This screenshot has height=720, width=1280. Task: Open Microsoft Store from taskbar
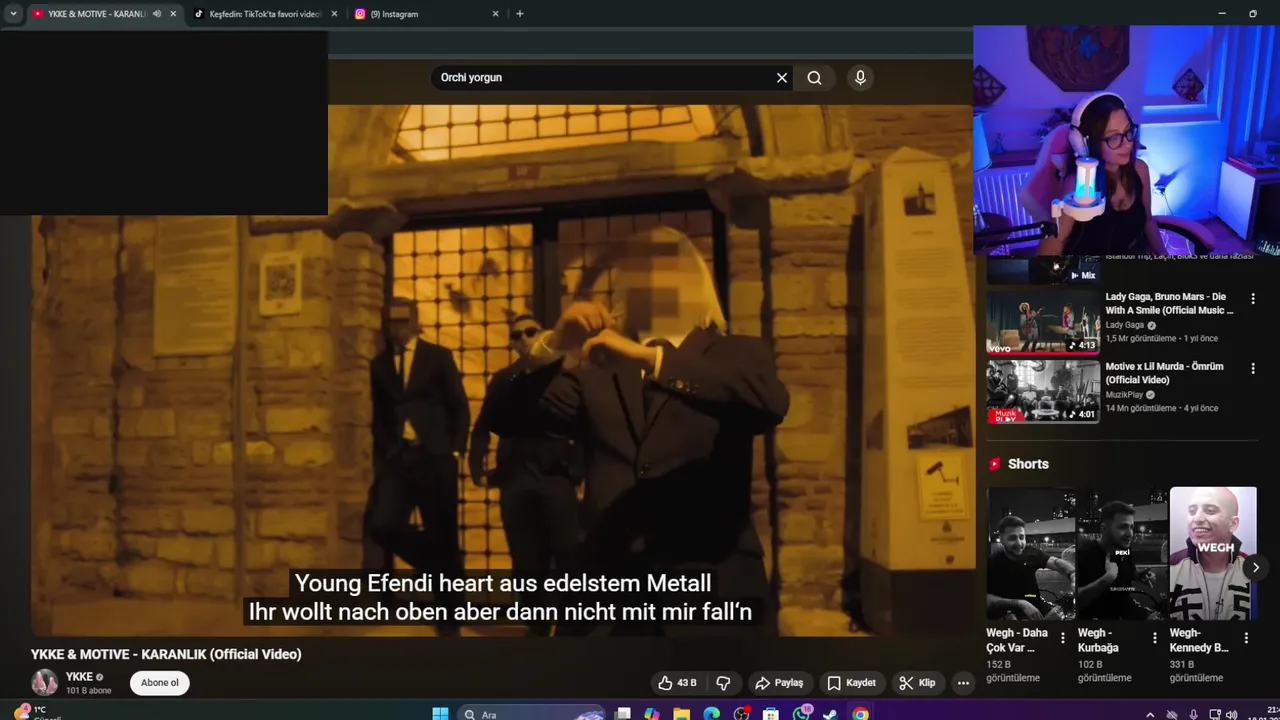[771, 714]
